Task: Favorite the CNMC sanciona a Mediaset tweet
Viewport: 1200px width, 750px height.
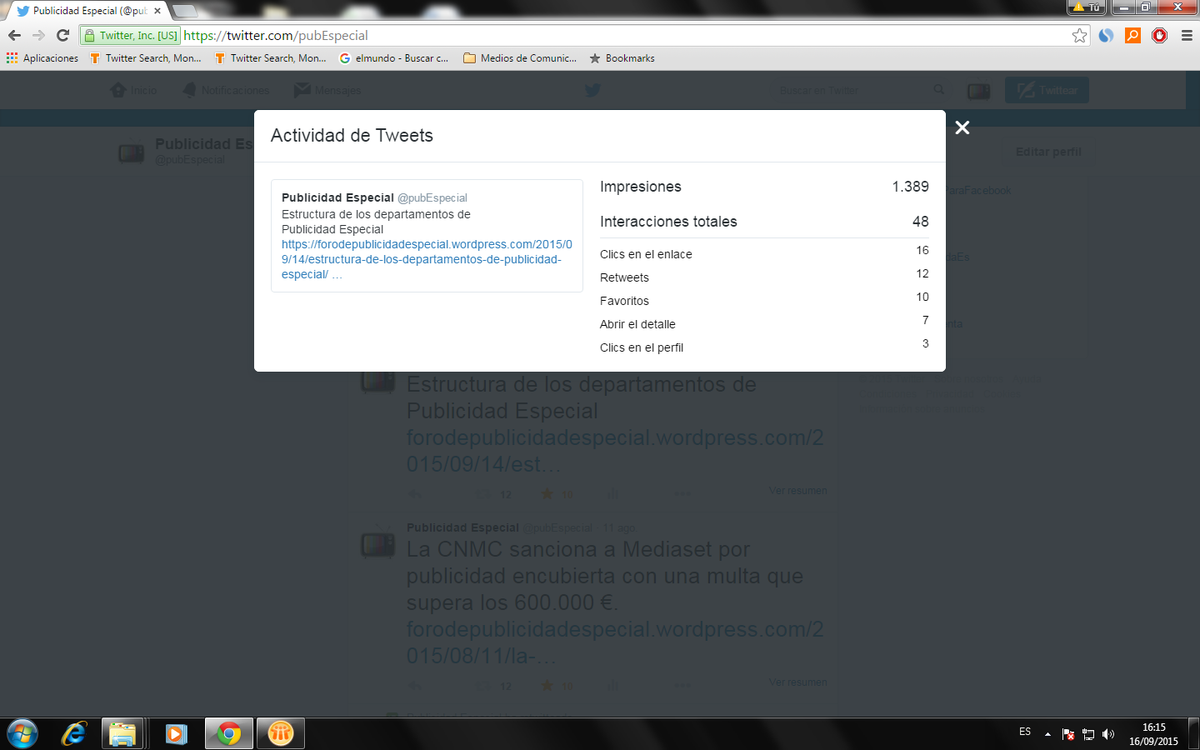Action: 547,687
